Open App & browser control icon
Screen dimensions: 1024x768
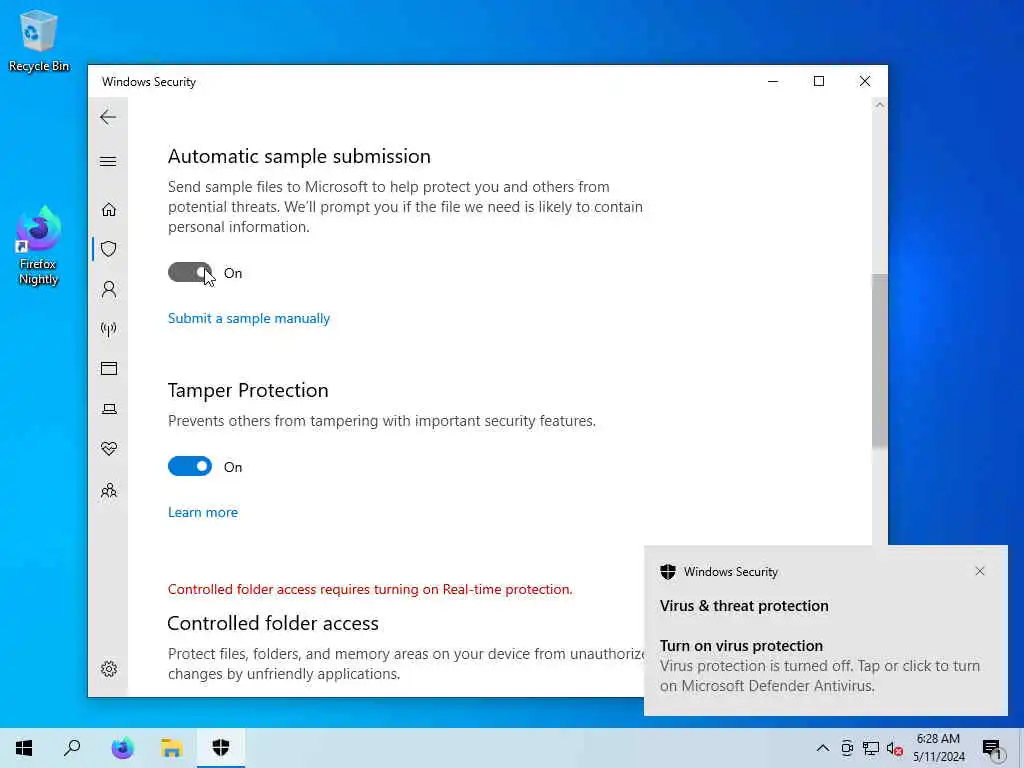pyautogui.click(x=109, y=369)
